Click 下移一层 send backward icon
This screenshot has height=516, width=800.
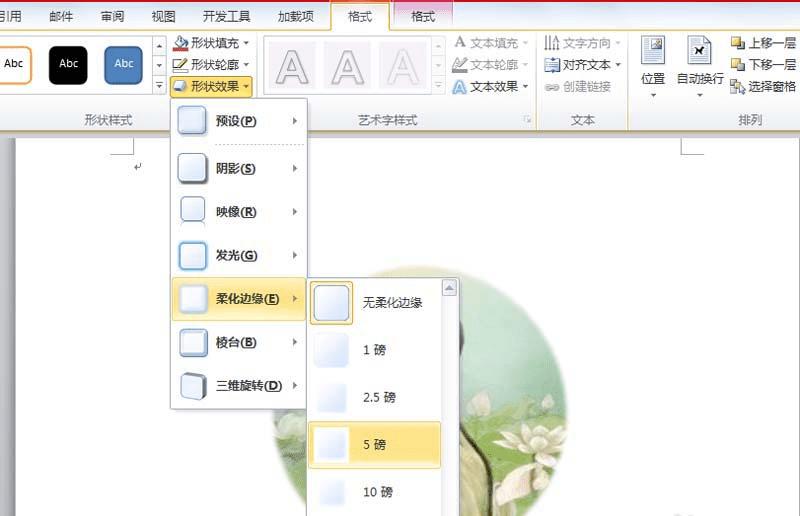[738, 64]
